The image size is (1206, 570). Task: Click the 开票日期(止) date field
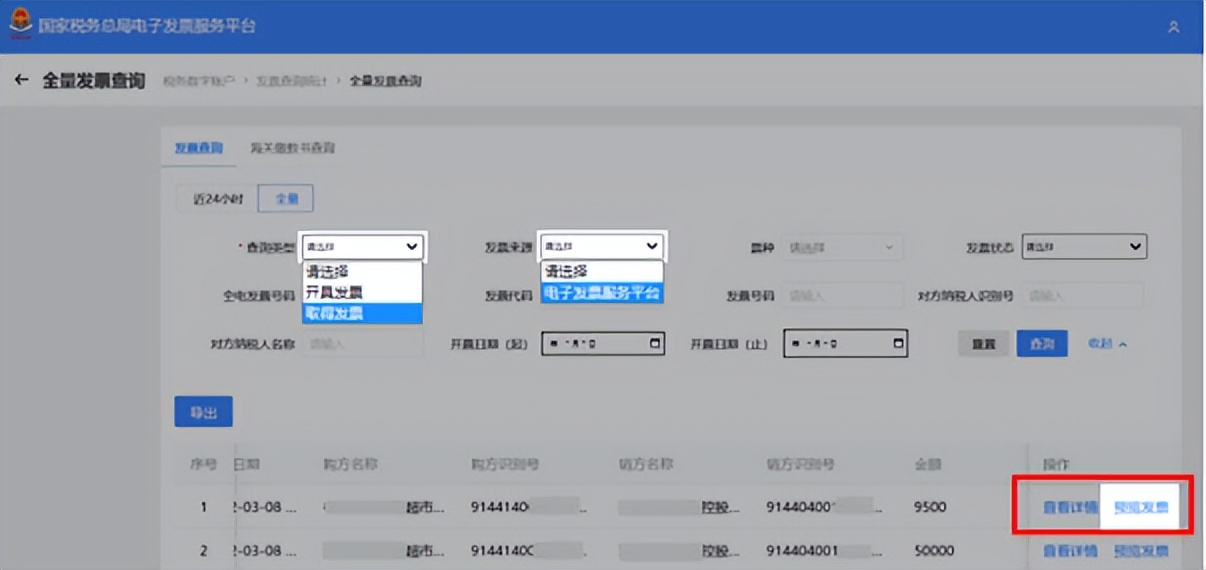(x=846, y=343)
